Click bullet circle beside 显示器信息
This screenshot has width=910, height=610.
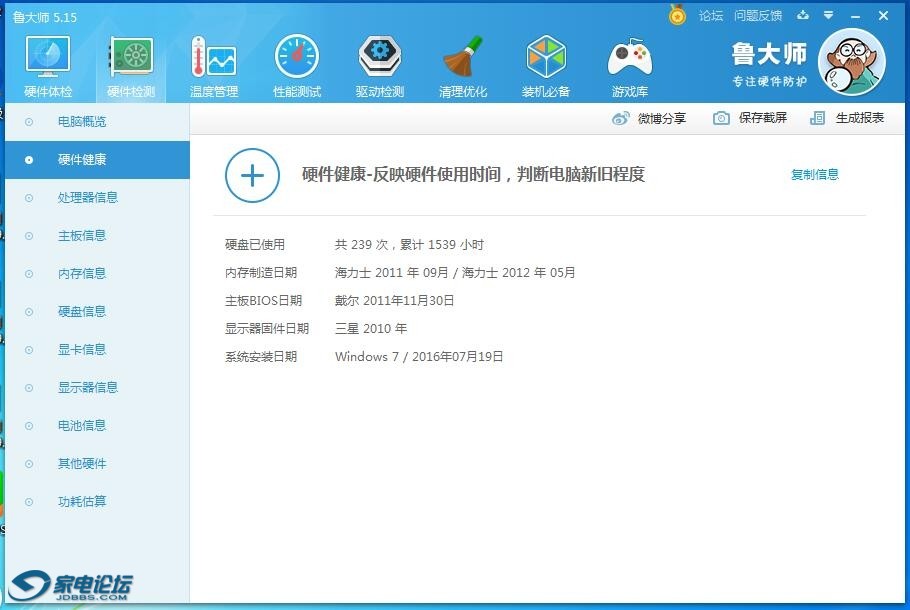pos(29,388)
